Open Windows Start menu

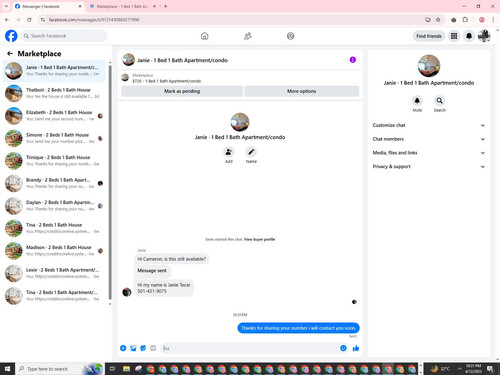(7, 369)
